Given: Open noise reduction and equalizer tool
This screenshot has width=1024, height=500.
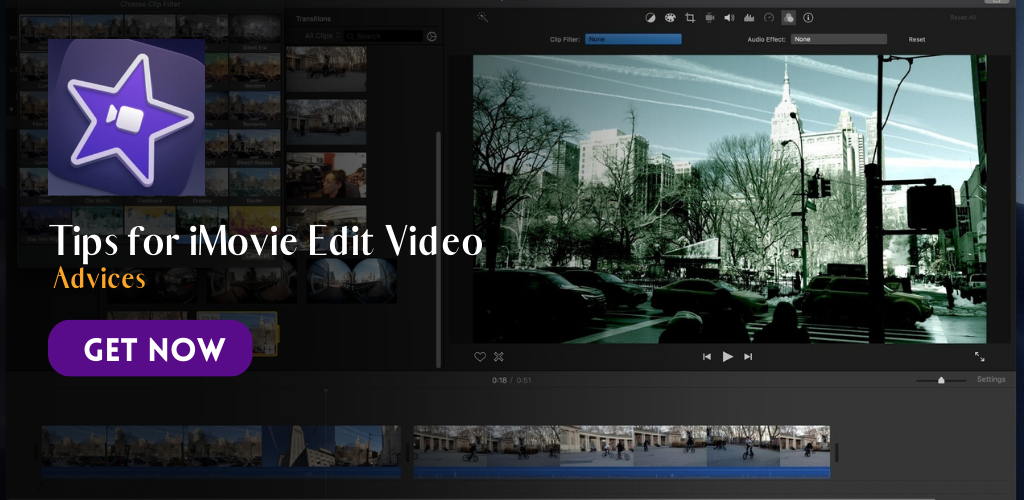Looking at the screenshot, I should (x=748, y=17).
